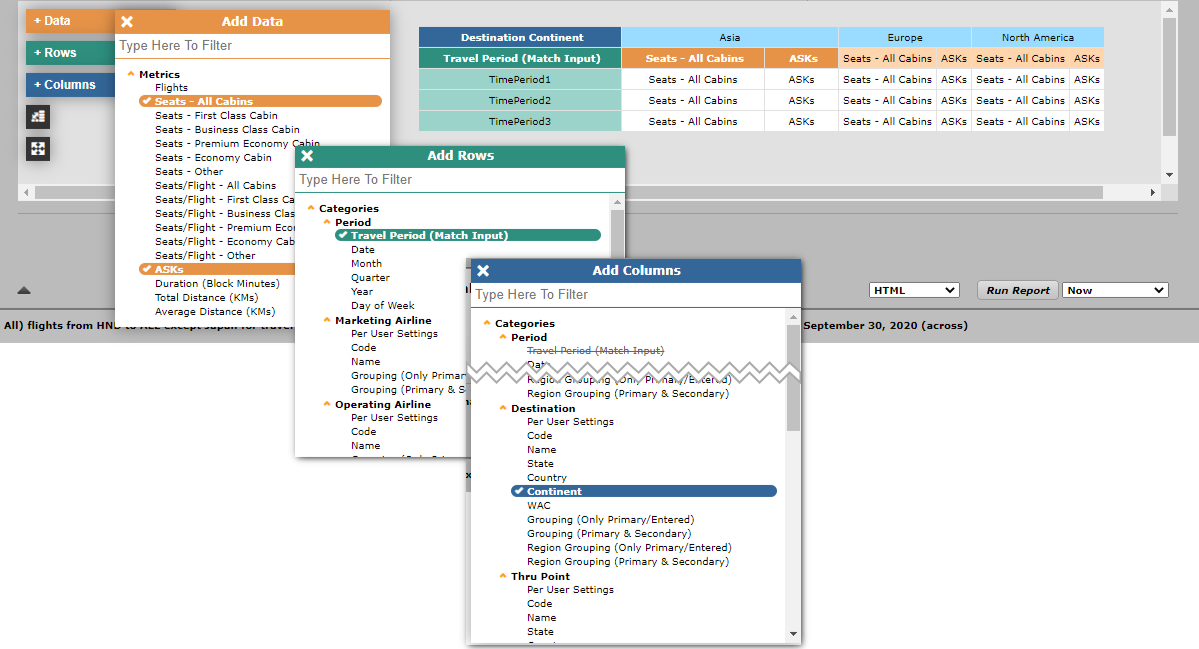1199x649 pixels.
Task: Open the + Rows panel button
Action: [70, 53]
